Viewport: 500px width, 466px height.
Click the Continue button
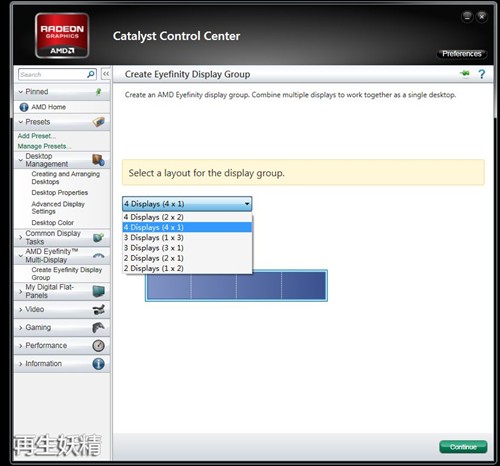click(x=463, y=447)
